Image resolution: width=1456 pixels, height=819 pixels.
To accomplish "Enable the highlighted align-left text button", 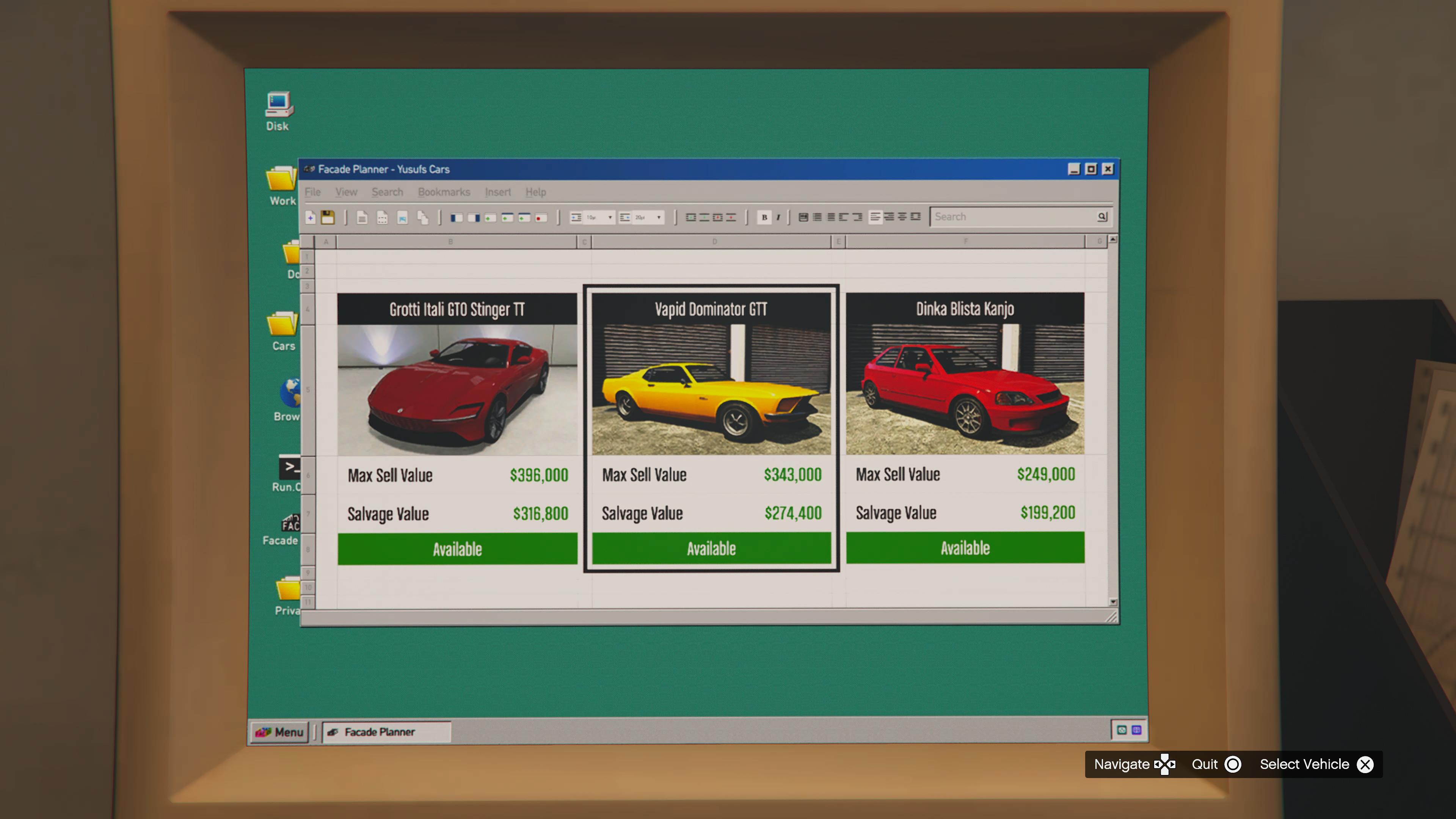I will pyautogui.click(x=875, y=217).
